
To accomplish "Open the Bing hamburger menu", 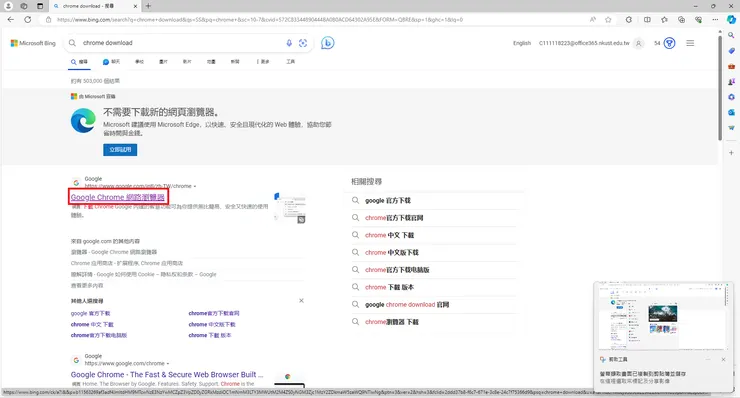I will (690, 43).
